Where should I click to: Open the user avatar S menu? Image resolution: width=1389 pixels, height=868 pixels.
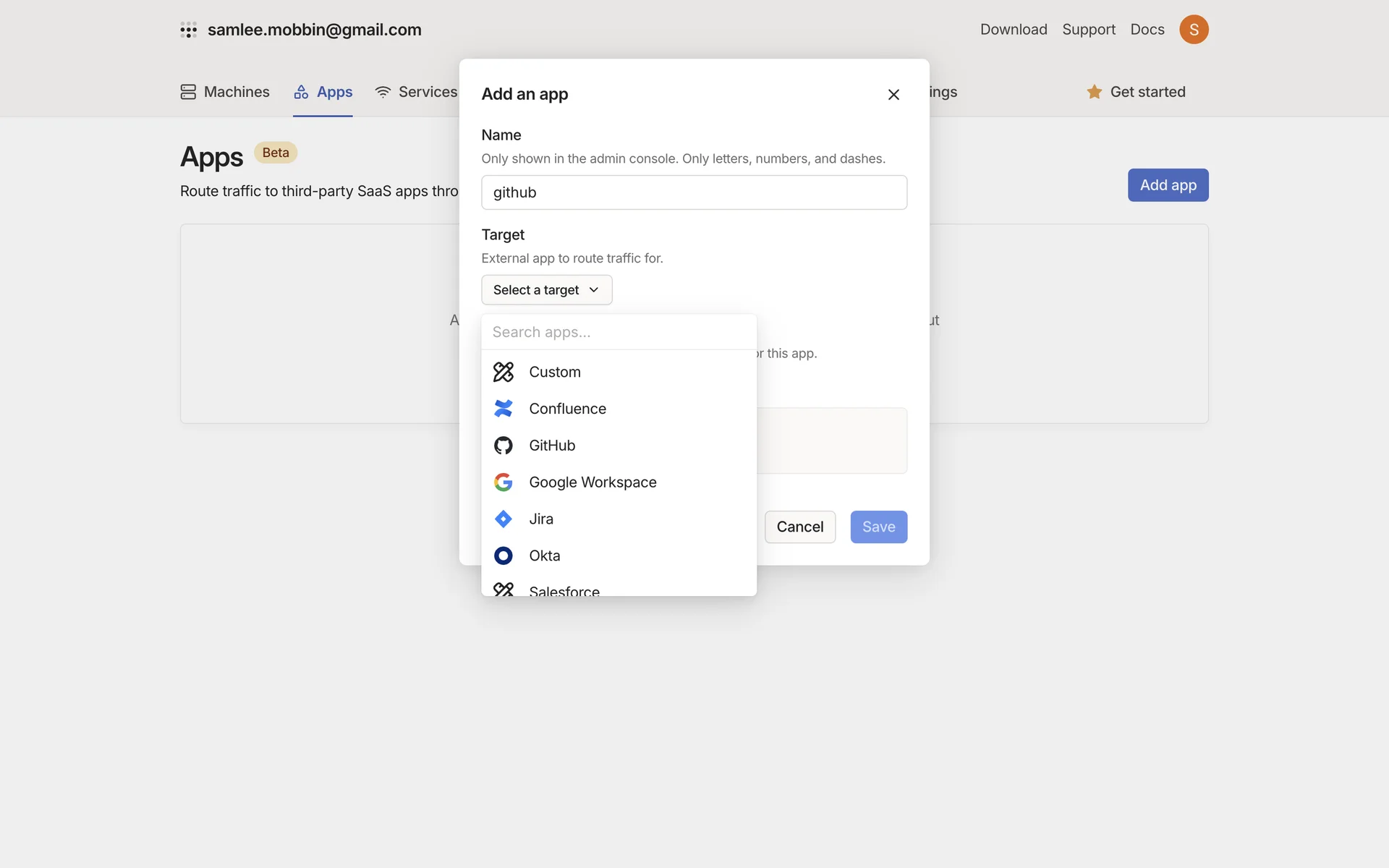[1194, 30]
